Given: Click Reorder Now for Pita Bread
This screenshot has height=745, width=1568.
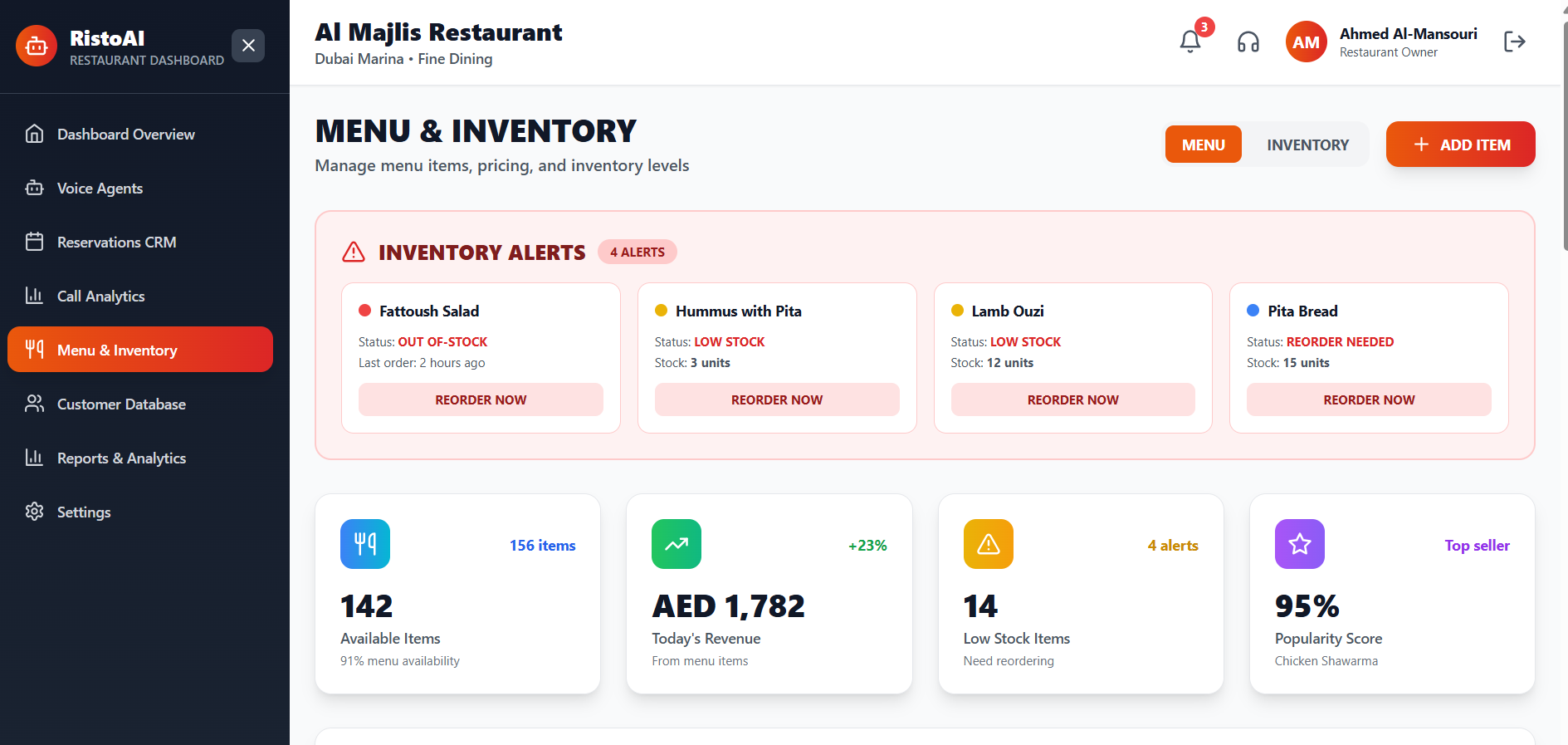Looking at the screenshot, I should (1369, 399).
